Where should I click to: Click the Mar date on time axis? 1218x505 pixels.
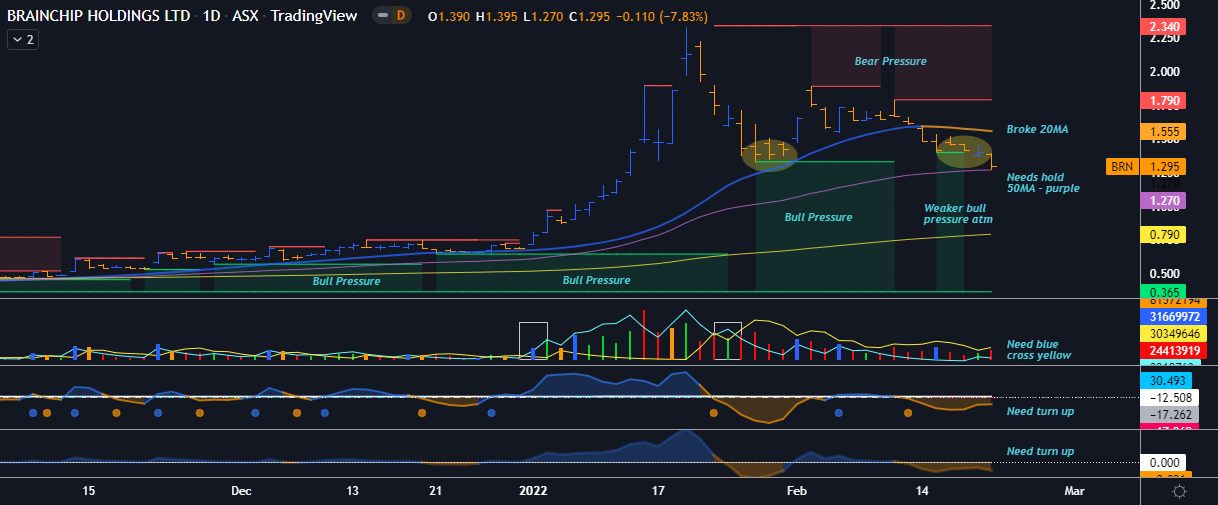pyautogui.click(x=1074, y=491)
